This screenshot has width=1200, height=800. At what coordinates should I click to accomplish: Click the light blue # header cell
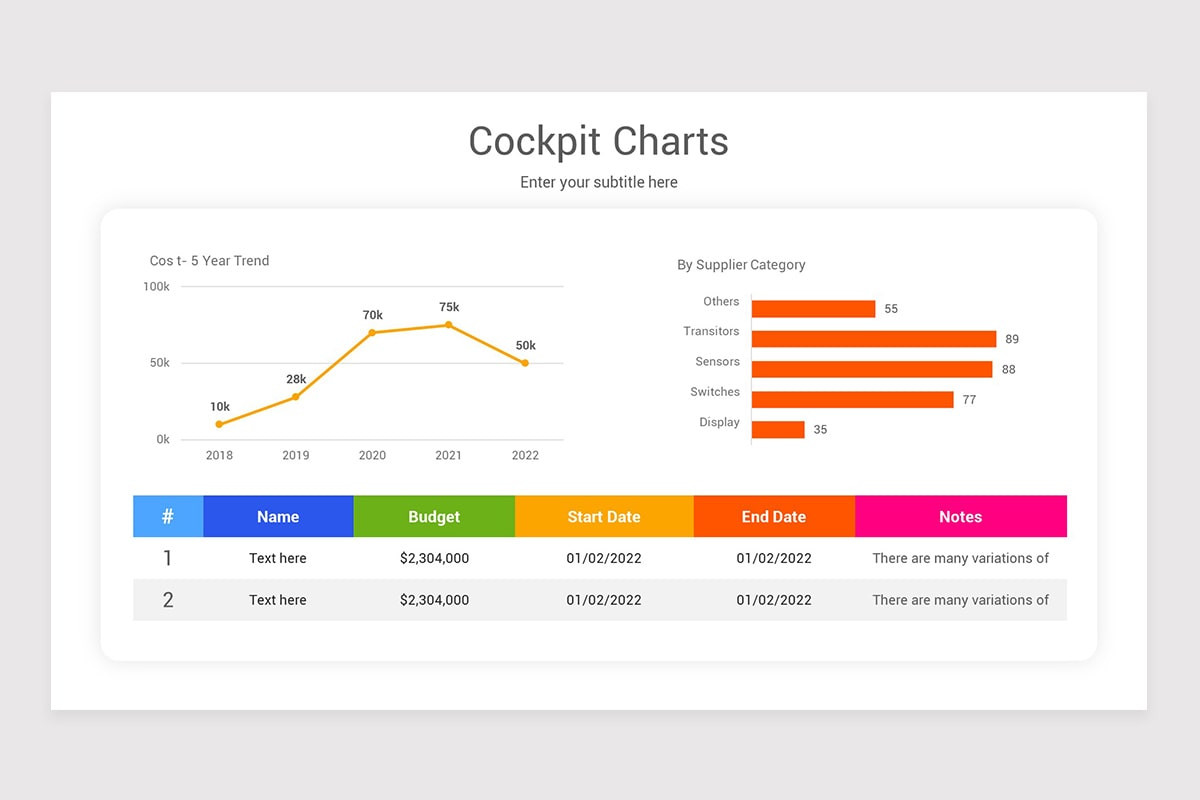[168, 516]
